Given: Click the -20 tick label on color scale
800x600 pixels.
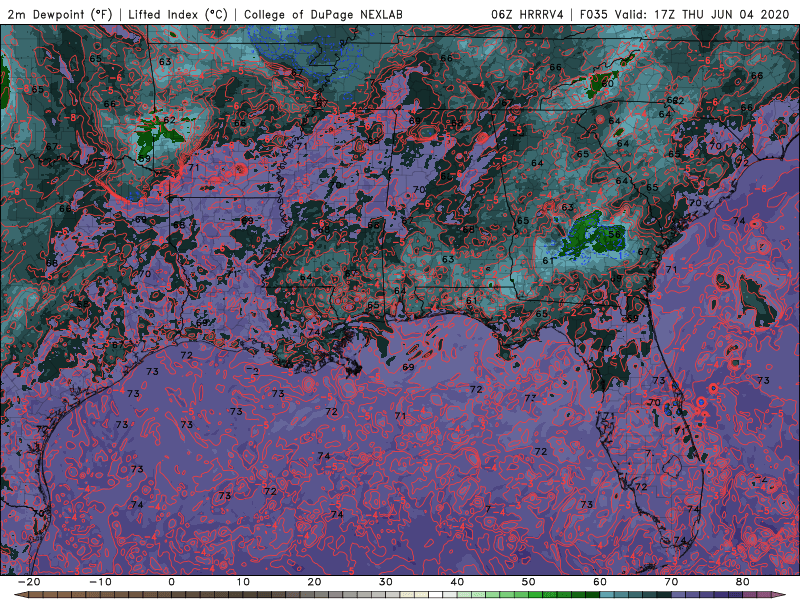Looking at the screenshot, I should click(29, 582).
